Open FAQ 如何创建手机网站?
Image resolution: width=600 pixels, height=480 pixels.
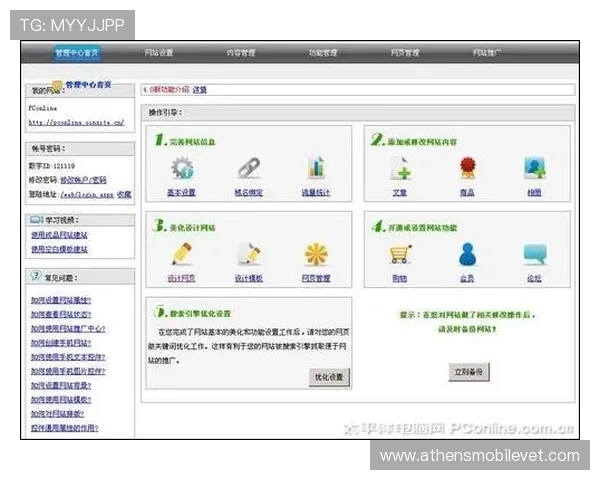[x=61, y=343]
